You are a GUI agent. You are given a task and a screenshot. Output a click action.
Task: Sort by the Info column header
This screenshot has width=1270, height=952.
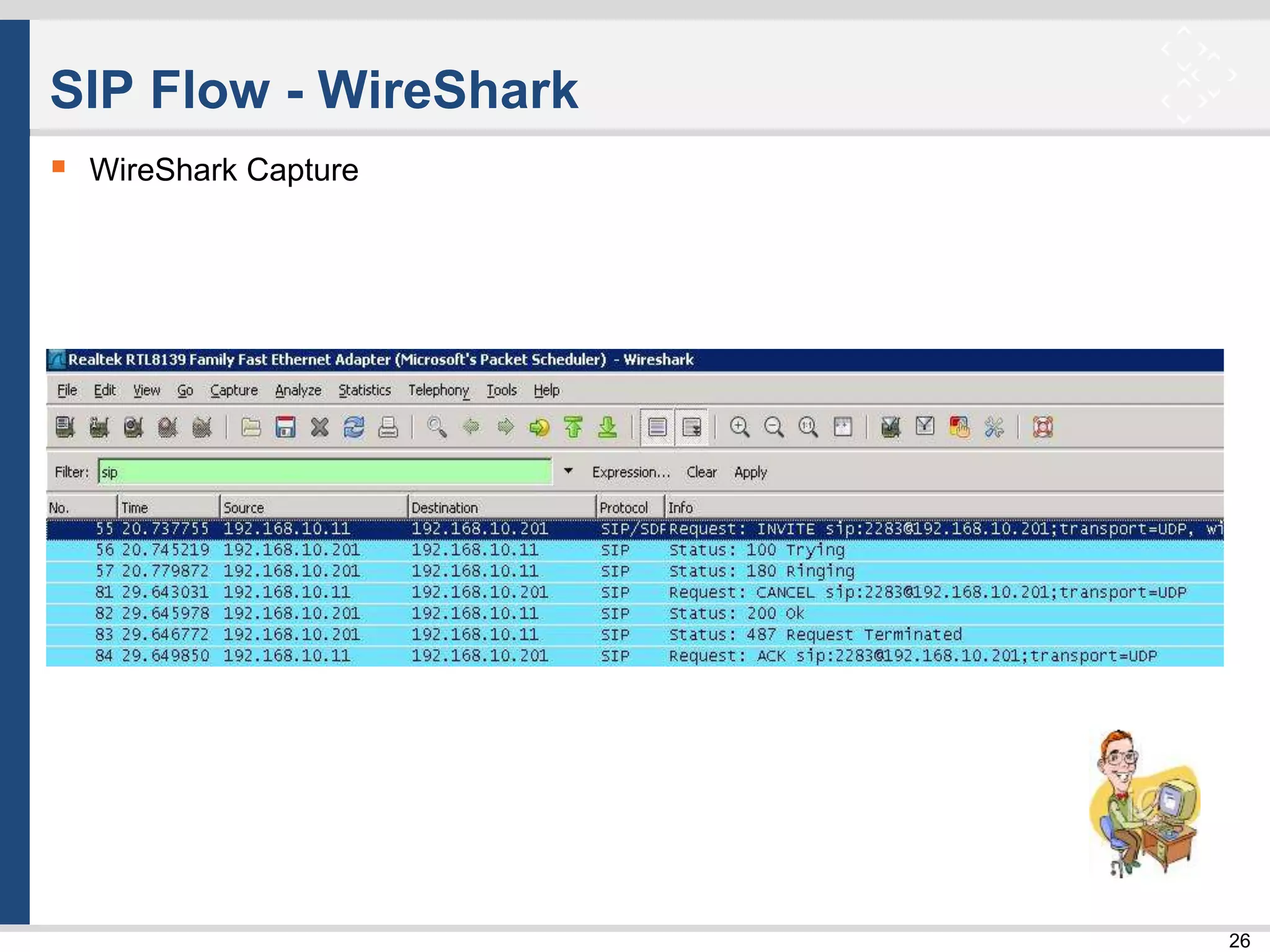click(944, 508)
